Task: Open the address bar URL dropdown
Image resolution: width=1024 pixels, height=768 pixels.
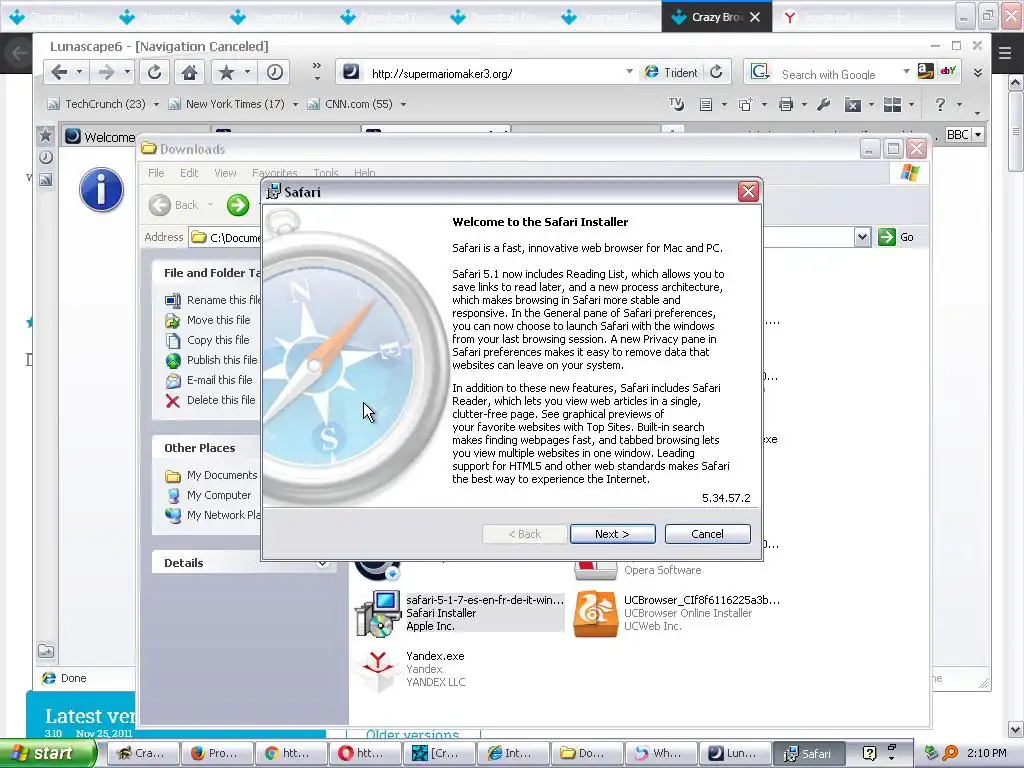Action: [629, 71]
